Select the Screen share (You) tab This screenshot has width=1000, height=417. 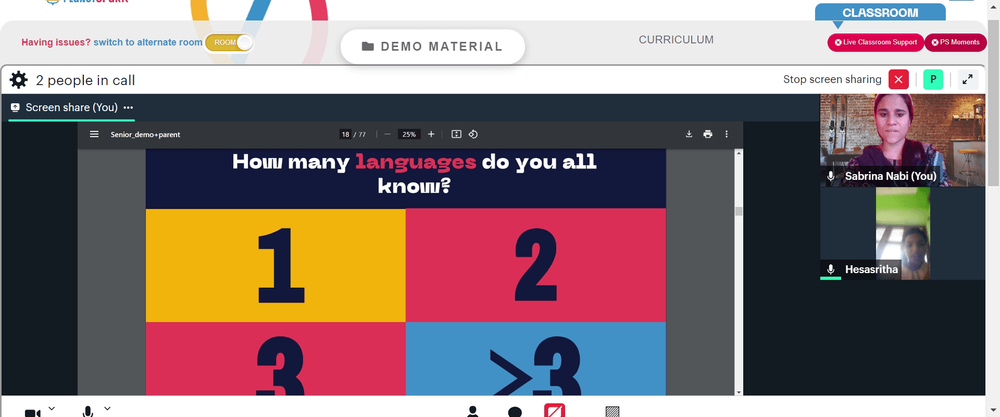[71, 108]
